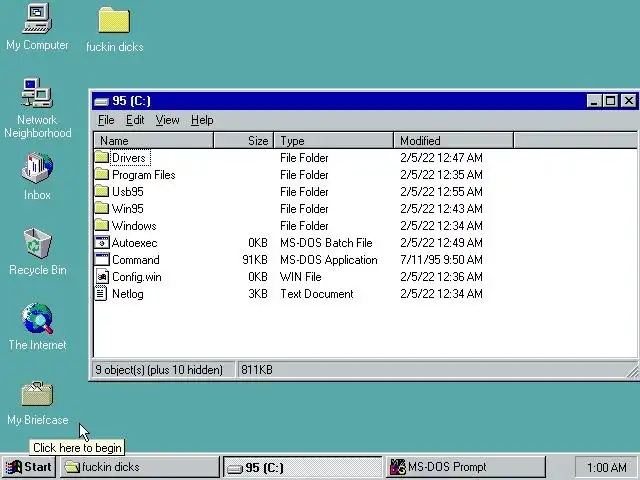Click the MS-DOS Application type text

(x=329, y=260)
